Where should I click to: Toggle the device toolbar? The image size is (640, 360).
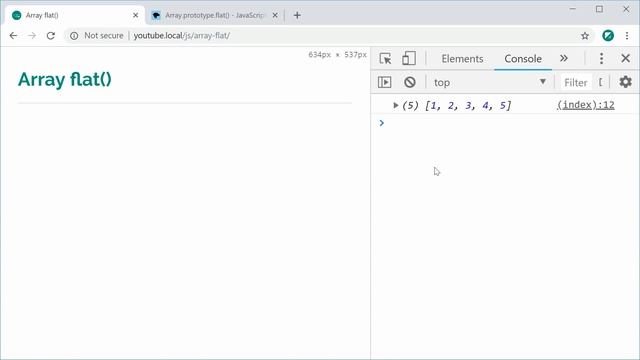409,59
